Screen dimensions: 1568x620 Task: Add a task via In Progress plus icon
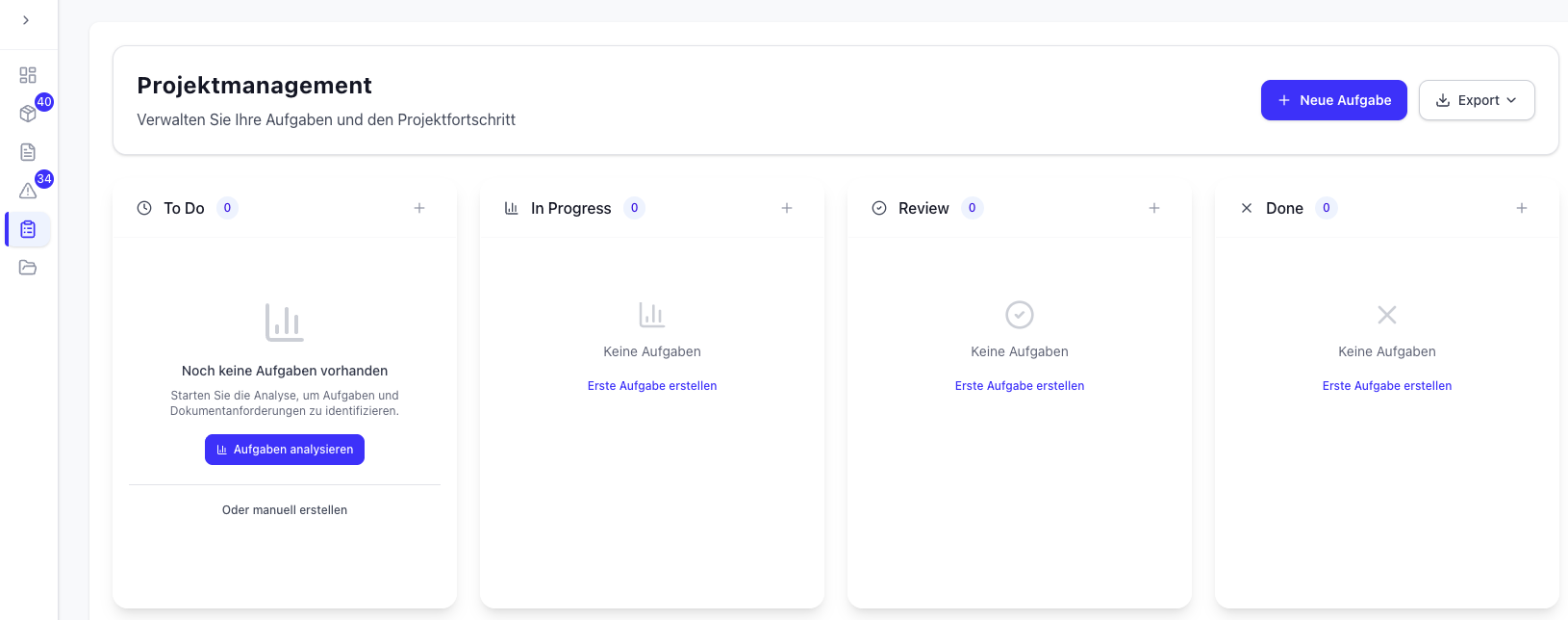click(787, 208)
